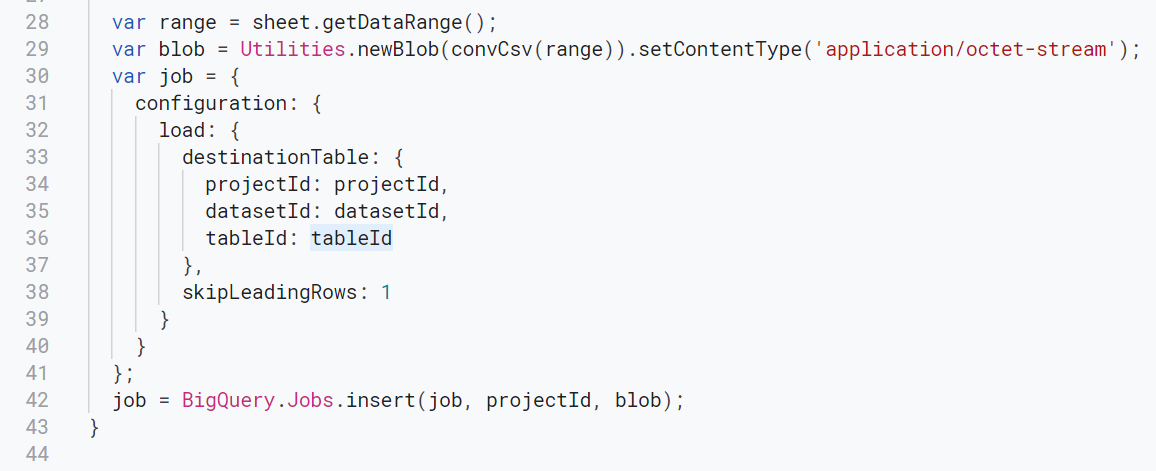Click the numeric value 1 after skipLeadingRows
The image size is (1156, 471).
[x=386, y=293]
